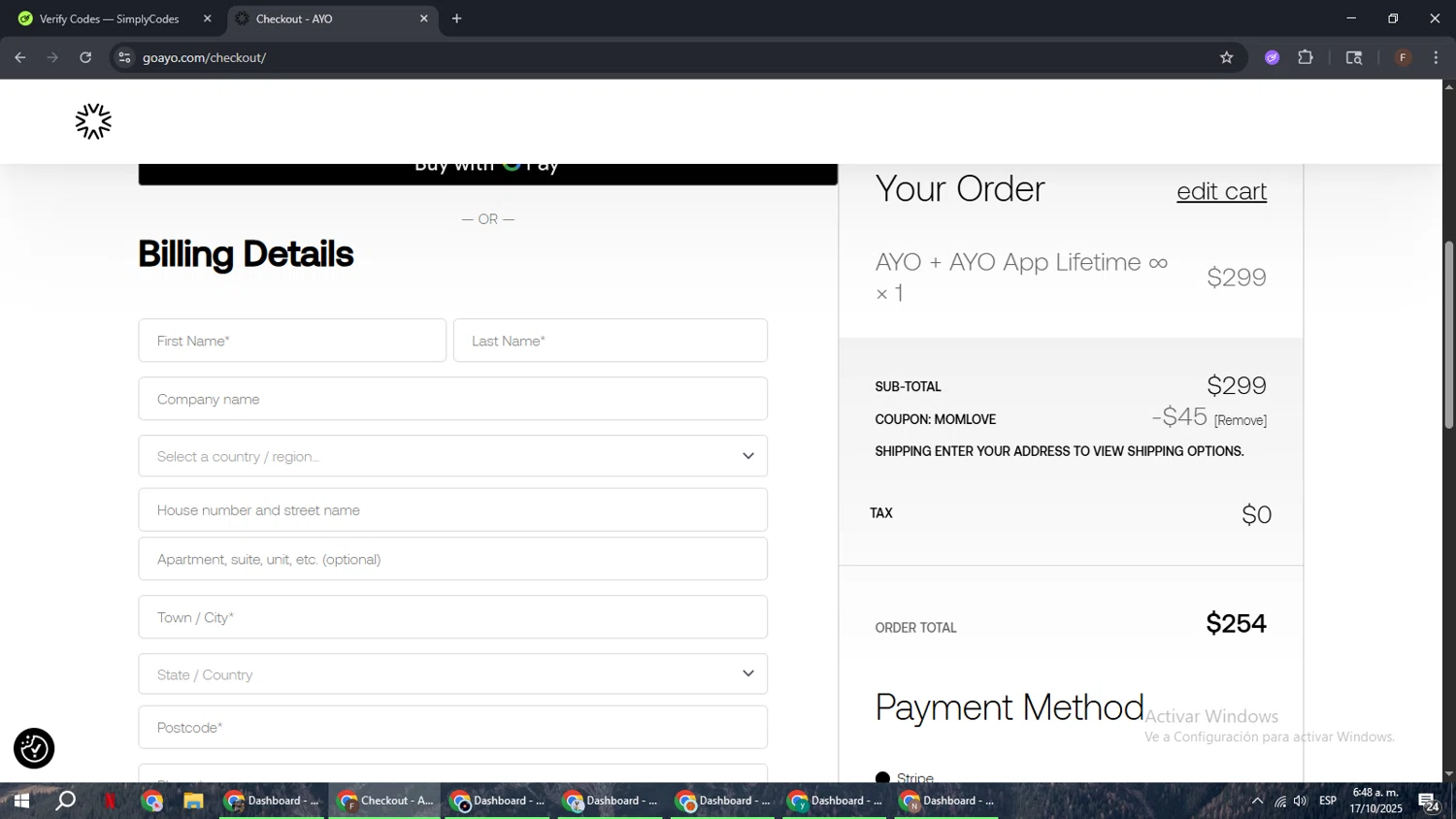The height and width of the screenshot is (819, 1456).
Task: Go back with browser back arrow
Action: [x=20, y=57]
